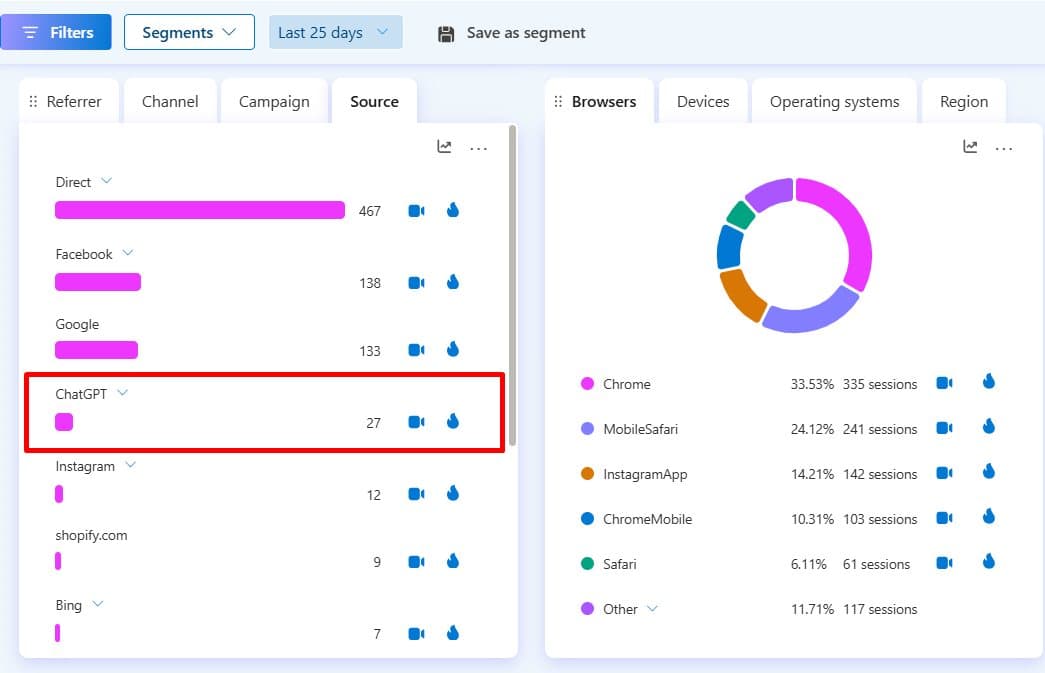This screenshot has width=1045, height=673.
Task: Expand the Direct source row
Action: tap(106, 181)
